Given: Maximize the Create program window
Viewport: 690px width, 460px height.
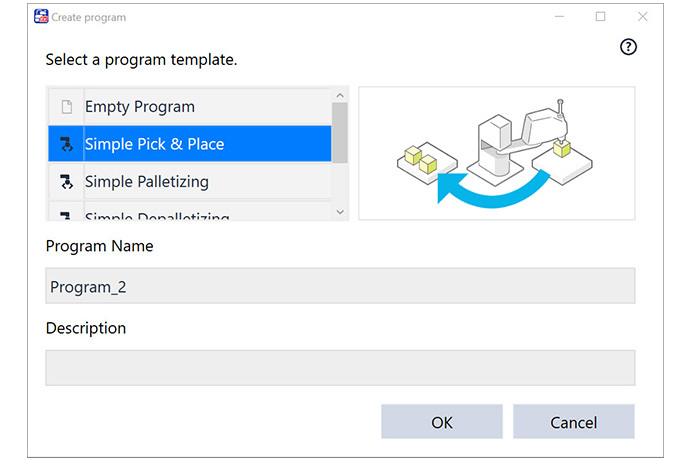Looking at the screenshot, I should [x=600, y=17].
